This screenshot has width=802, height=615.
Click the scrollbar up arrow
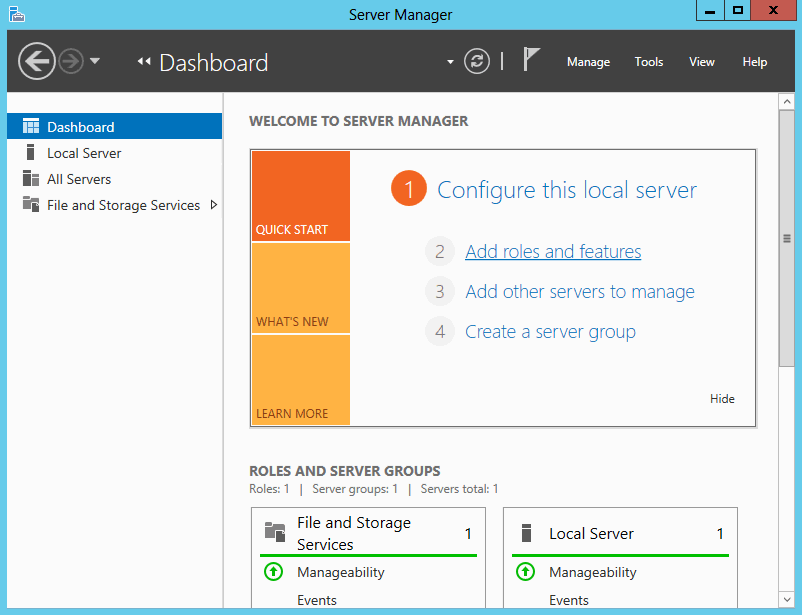(x=787, y=102)
